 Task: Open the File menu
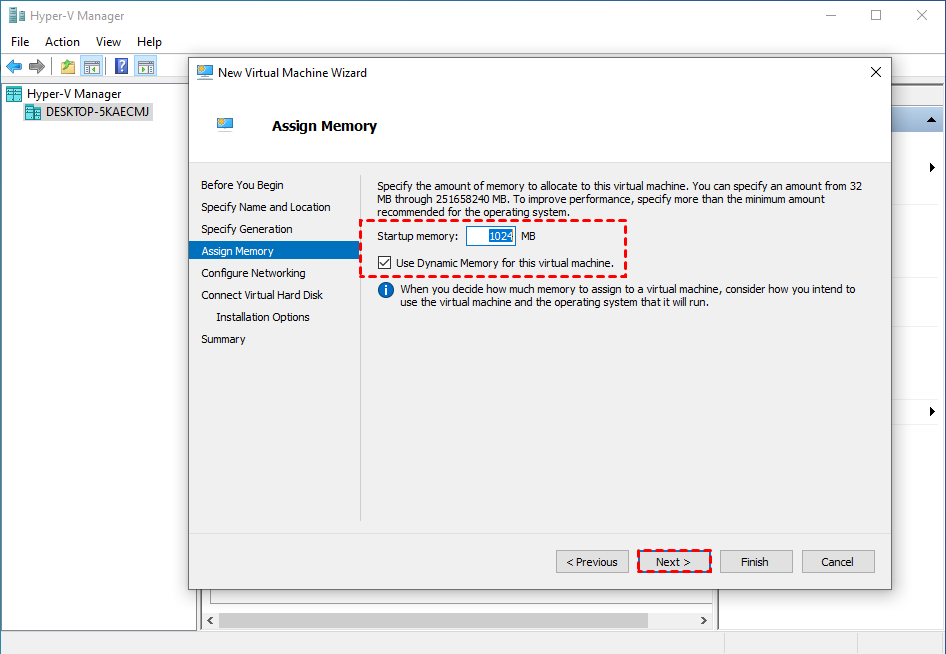click(x=20, y=42)
